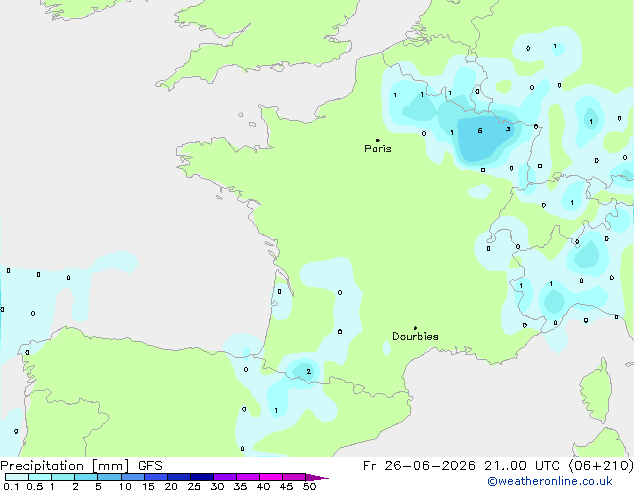
Task: Click the Dourbies location dot marker
Action: pos(415,328)
